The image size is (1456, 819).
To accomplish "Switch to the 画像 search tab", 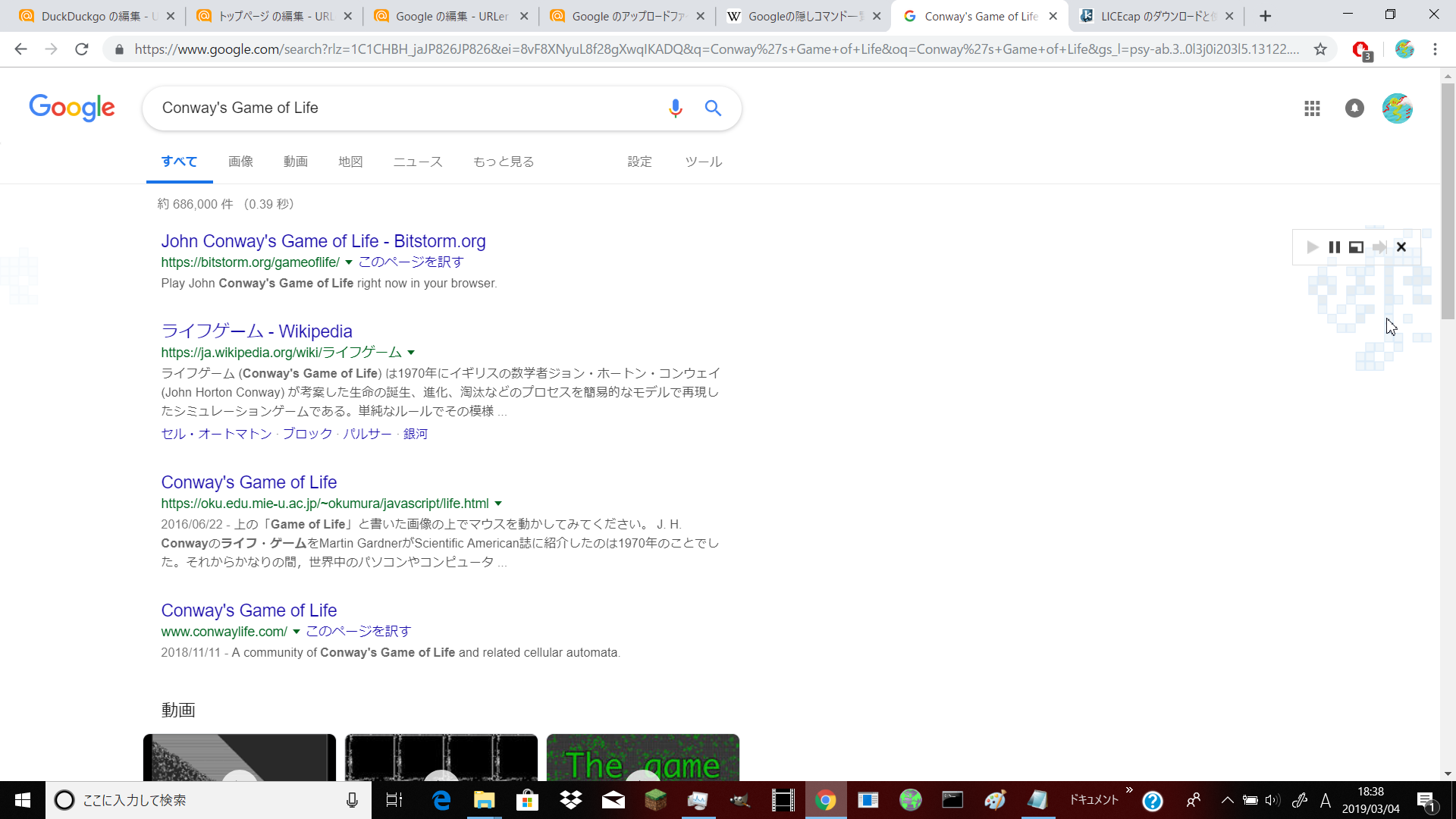I will [240, 162].
